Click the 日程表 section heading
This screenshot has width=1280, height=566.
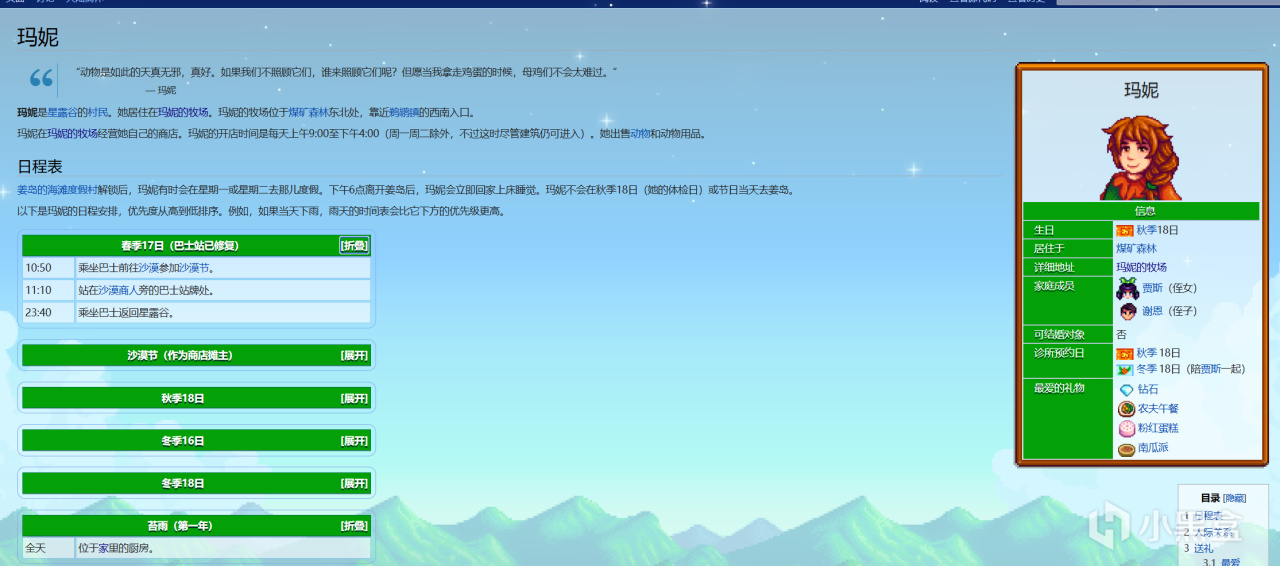click(40, 166)
